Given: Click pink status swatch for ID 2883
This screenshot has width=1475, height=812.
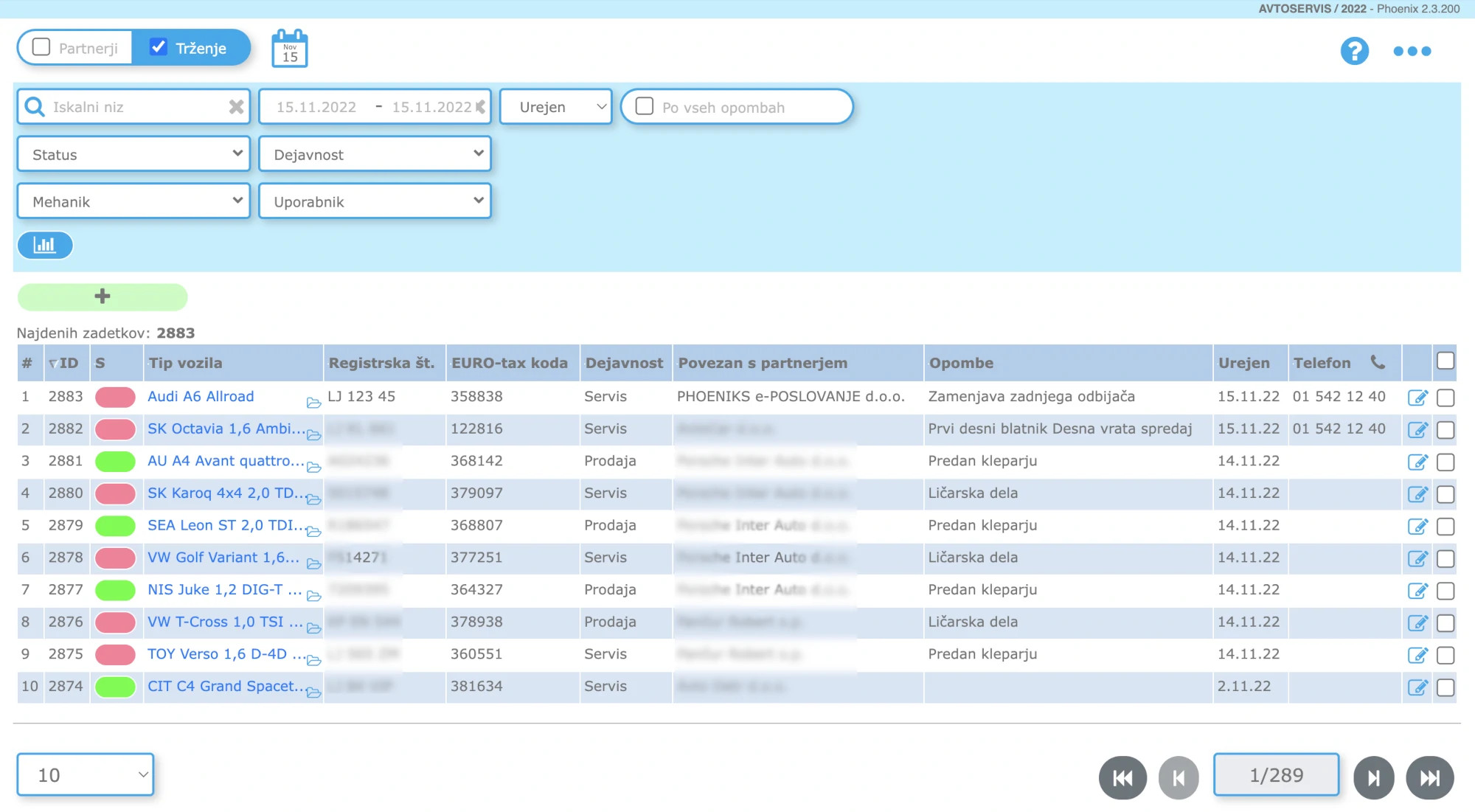Looking at the screenshot, I should 115,397.
